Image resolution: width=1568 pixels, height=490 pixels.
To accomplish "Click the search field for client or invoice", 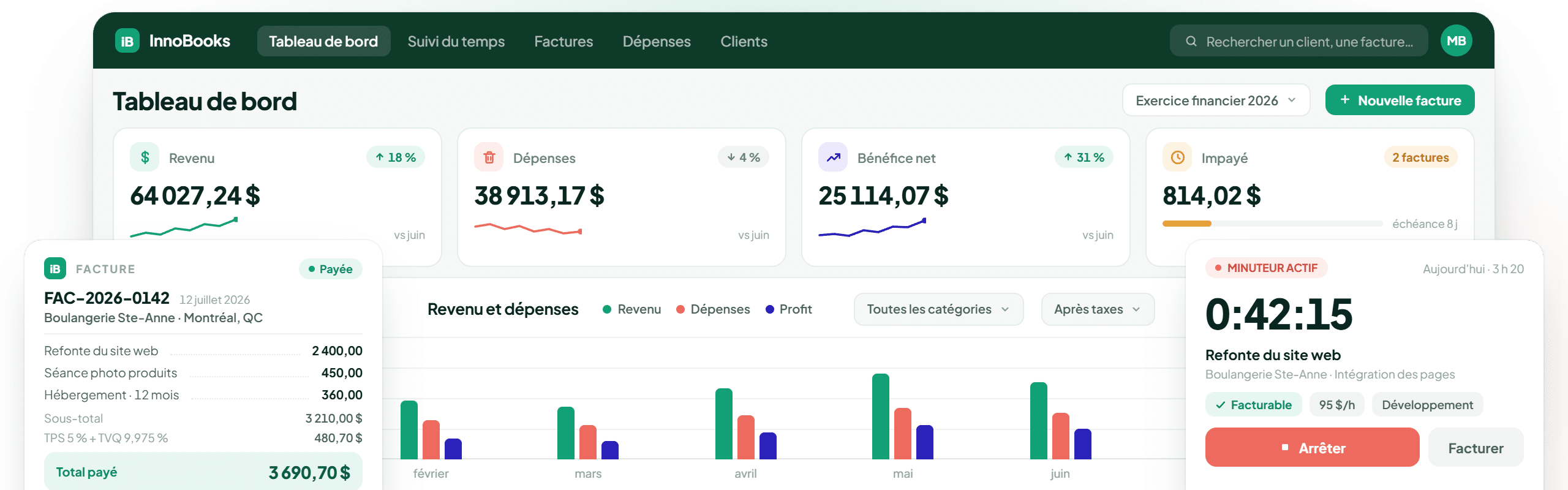I will (1298, 41).
